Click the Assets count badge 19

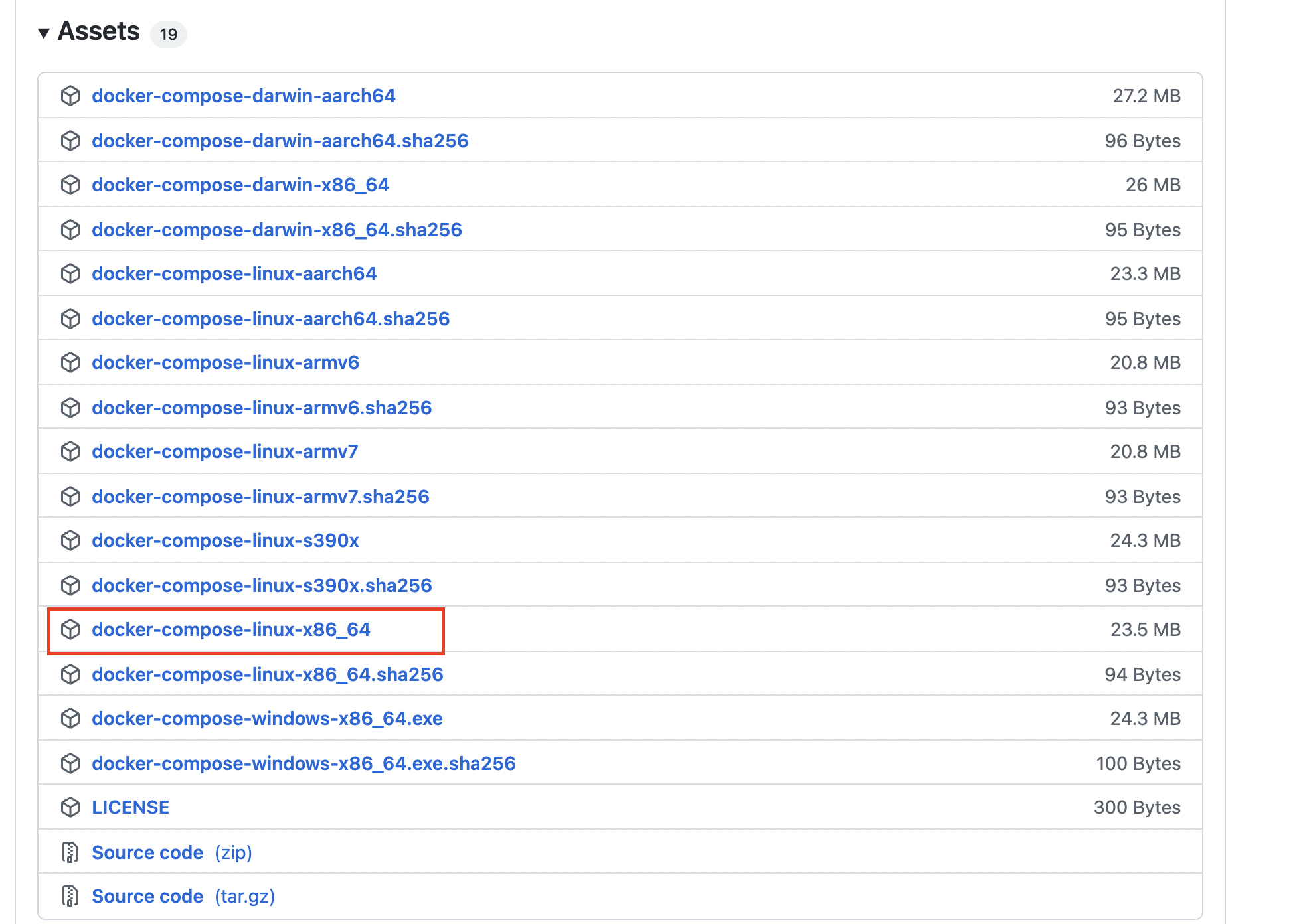pyautogui.click(x=169, y=34)
